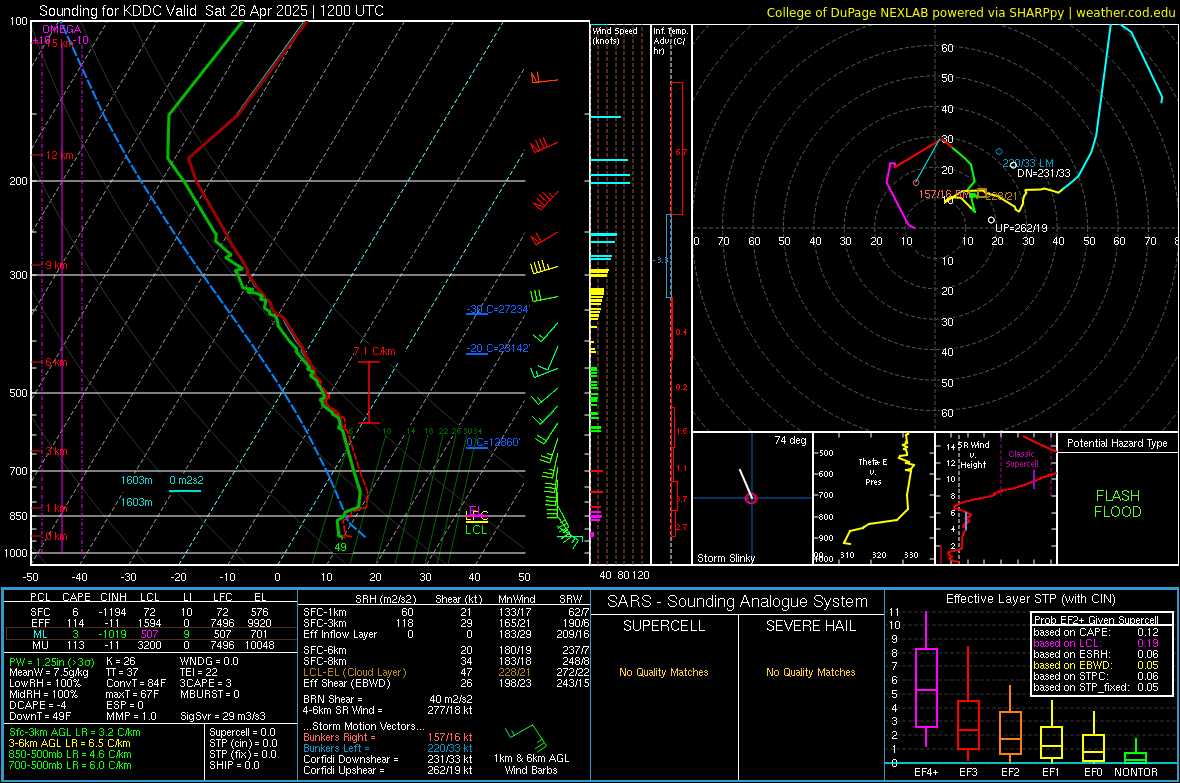Image resolution: width=1180 pixels, height=783 pixels.
Task: Click the EF2 axis label
Action: click(1009, 772)
